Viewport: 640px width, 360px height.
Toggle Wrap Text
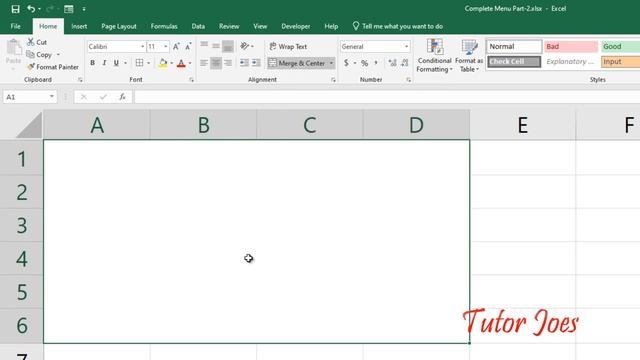tap(288, 47)
